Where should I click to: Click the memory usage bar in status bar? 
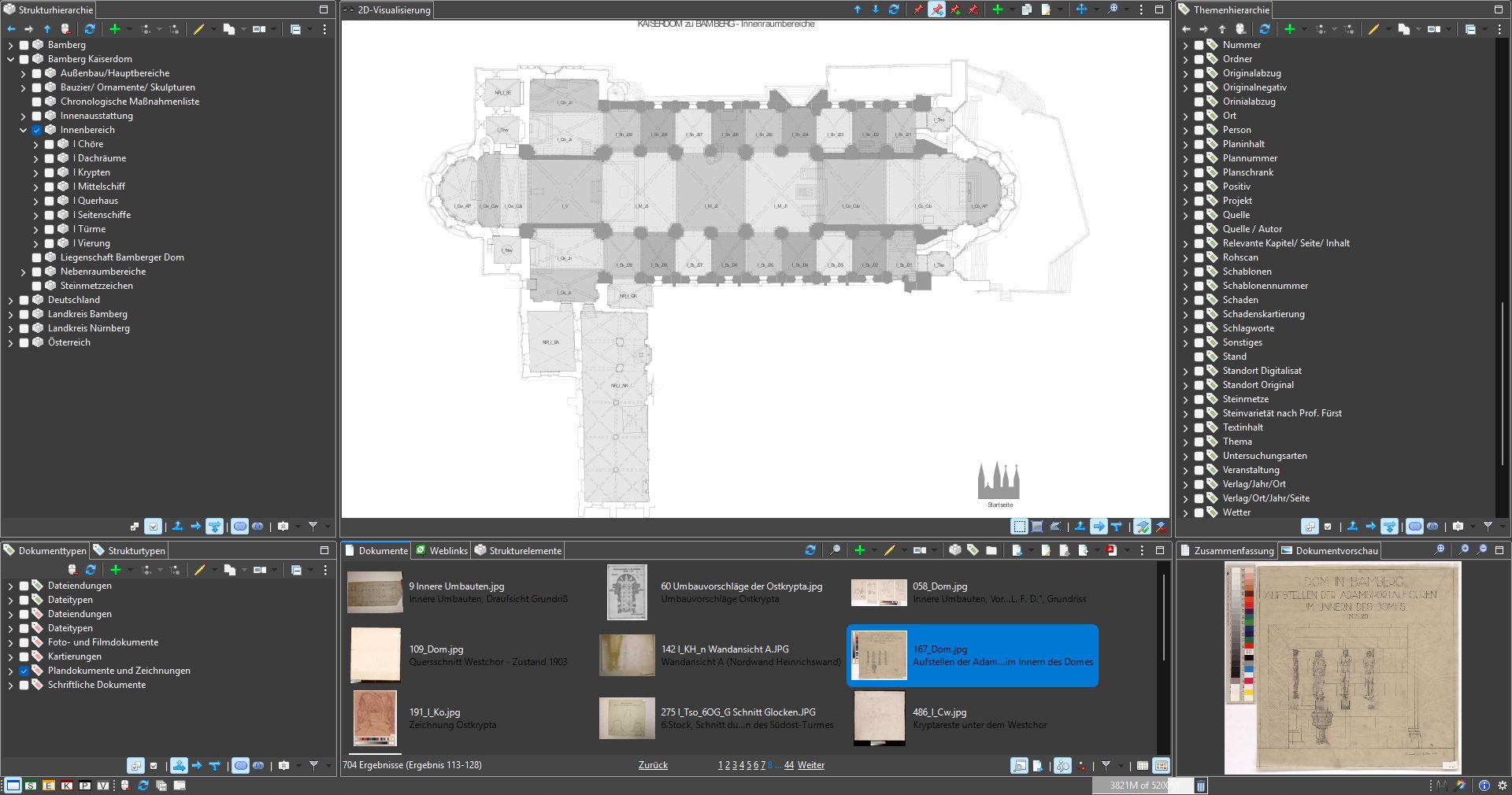pyautogui.click(x=1142, y=785)
